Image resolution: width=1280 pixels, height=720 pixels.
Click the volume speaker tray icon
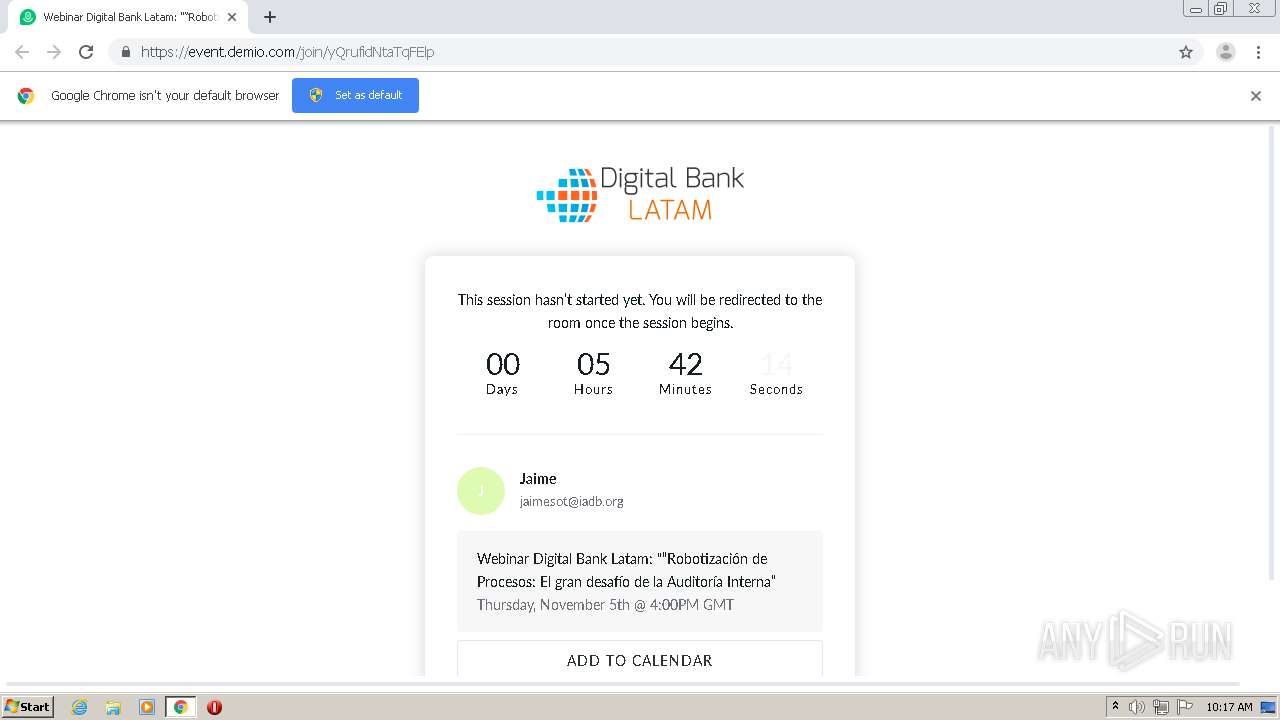click(x=1137, y=707)
